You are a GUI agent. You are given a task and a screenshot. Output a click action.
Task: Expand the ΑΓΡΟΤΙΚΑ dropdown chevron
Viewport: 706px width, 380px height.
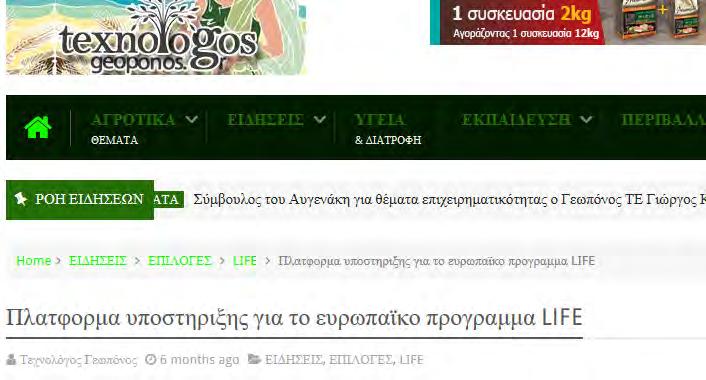pyautogui.click(x=191, y=119)
